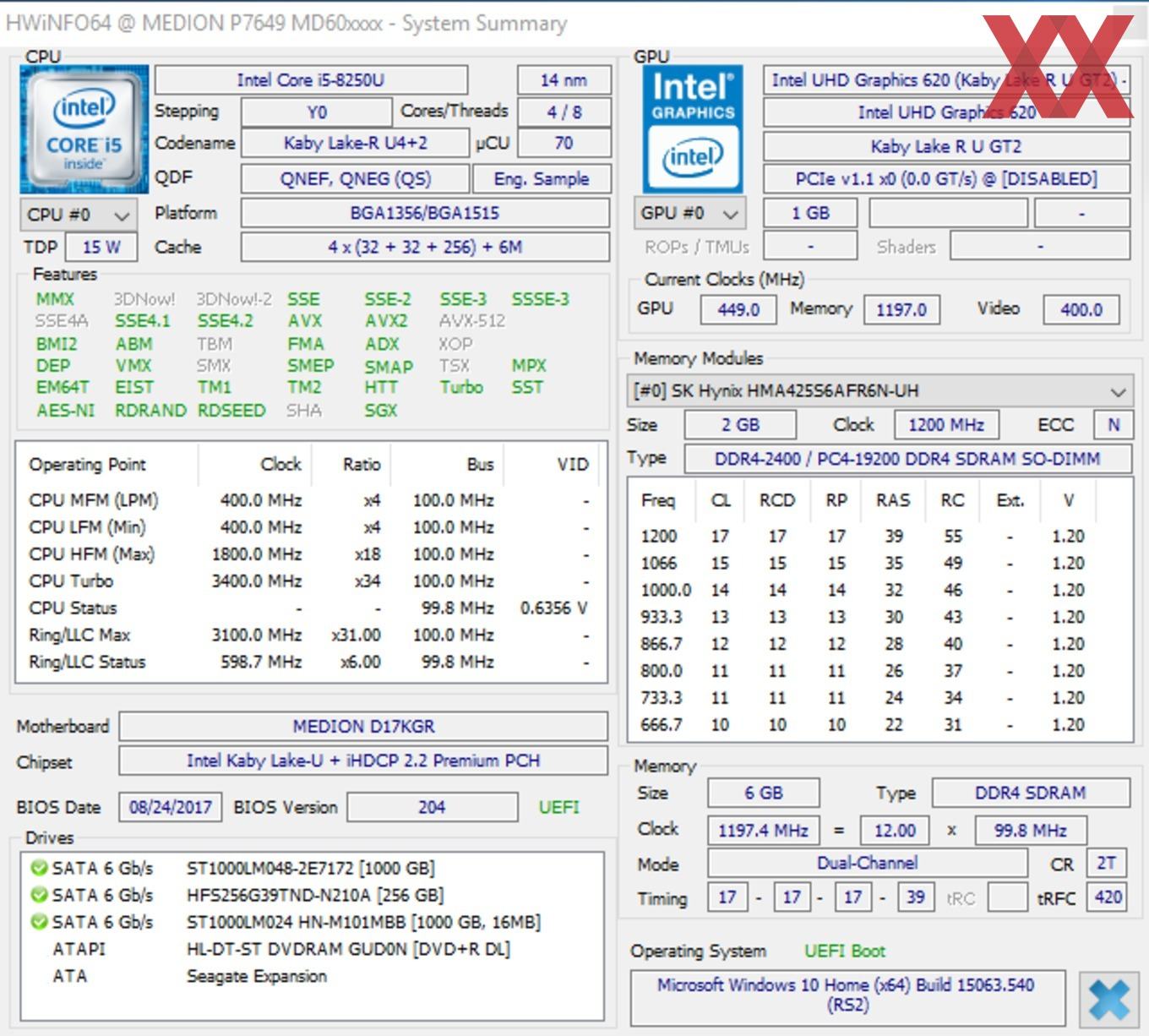
Task: Click the GPU memory 1 GB field
Action: [810, 213]
